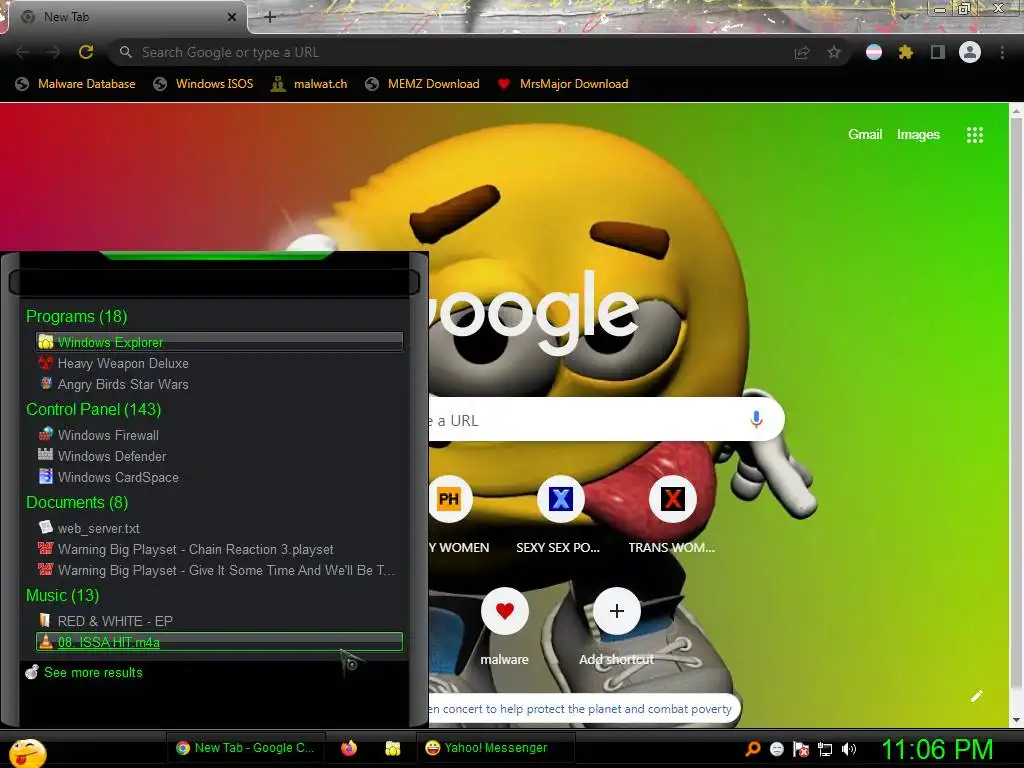Play 08. ISSA HIT.m4a
1024x768 pixels.
click(x=219, y=642)
